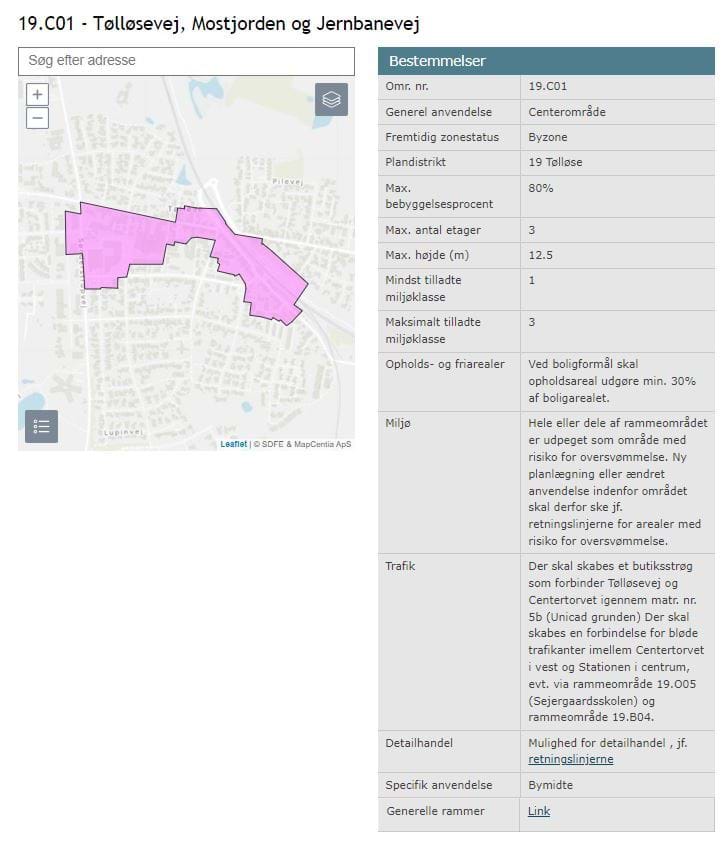This screenshot has height=843, width=727.
Task: Select the 'Centerområde' value cell
Action: pyautogui.click(x=566, y=112)
